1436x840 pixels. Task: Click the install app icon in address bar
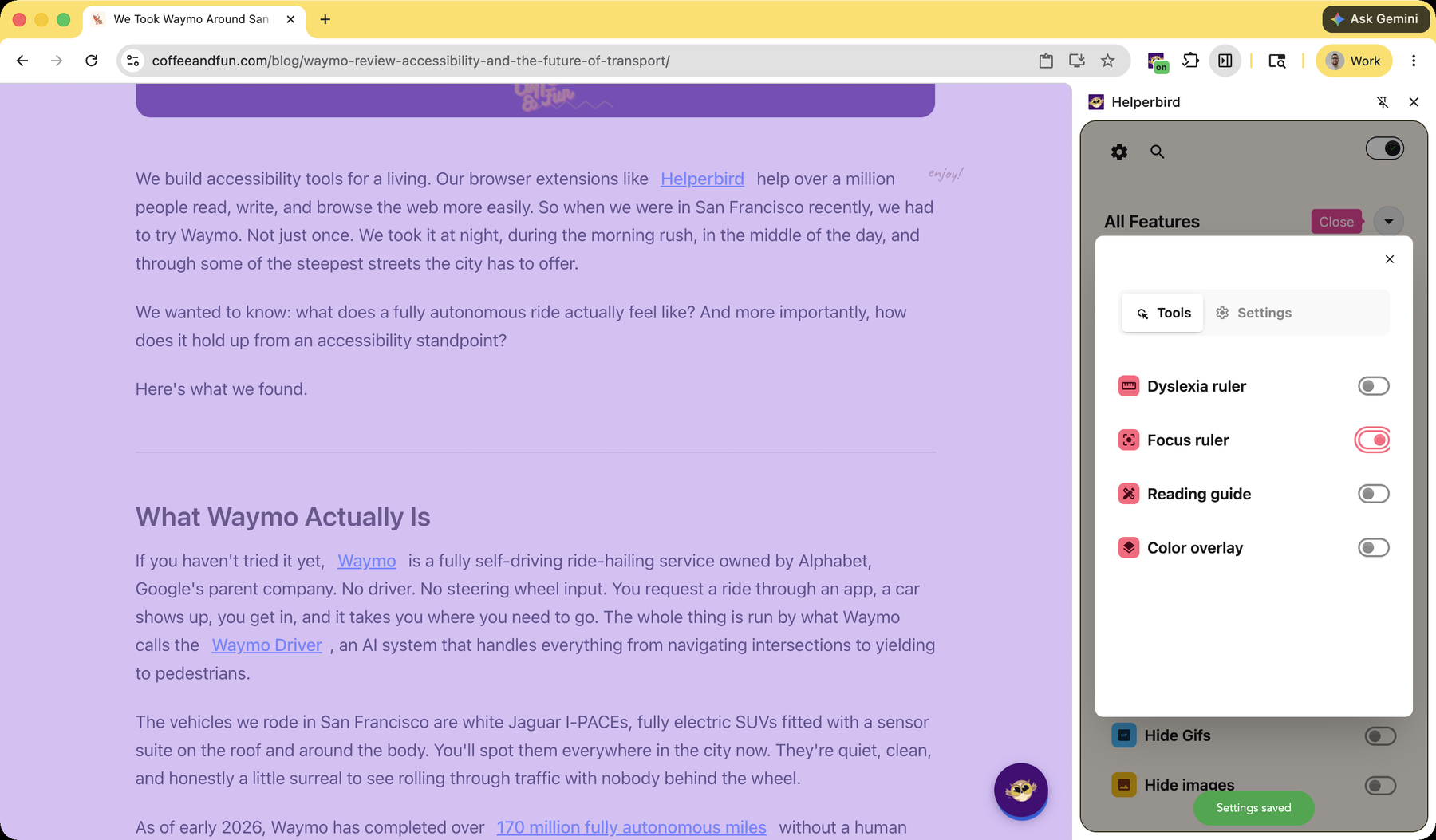coord(1077,61)
